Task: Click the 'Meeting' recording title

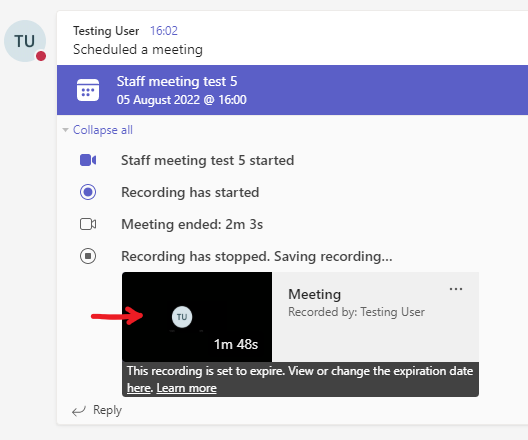Action: [x=315, y=294]
